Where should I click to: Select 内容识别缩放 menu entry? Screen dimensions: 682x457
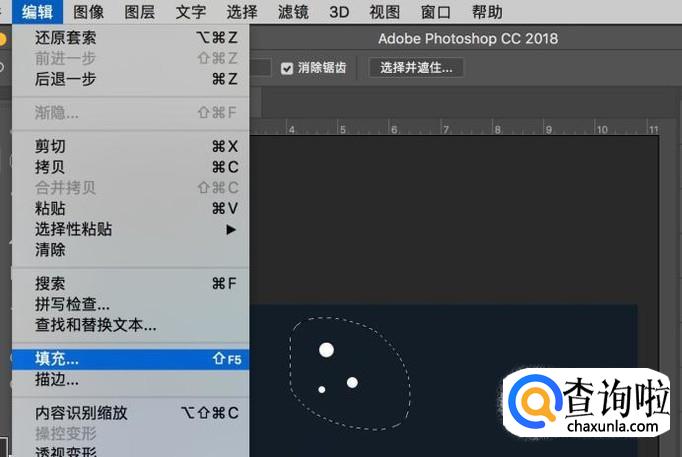tap(130, 413)
